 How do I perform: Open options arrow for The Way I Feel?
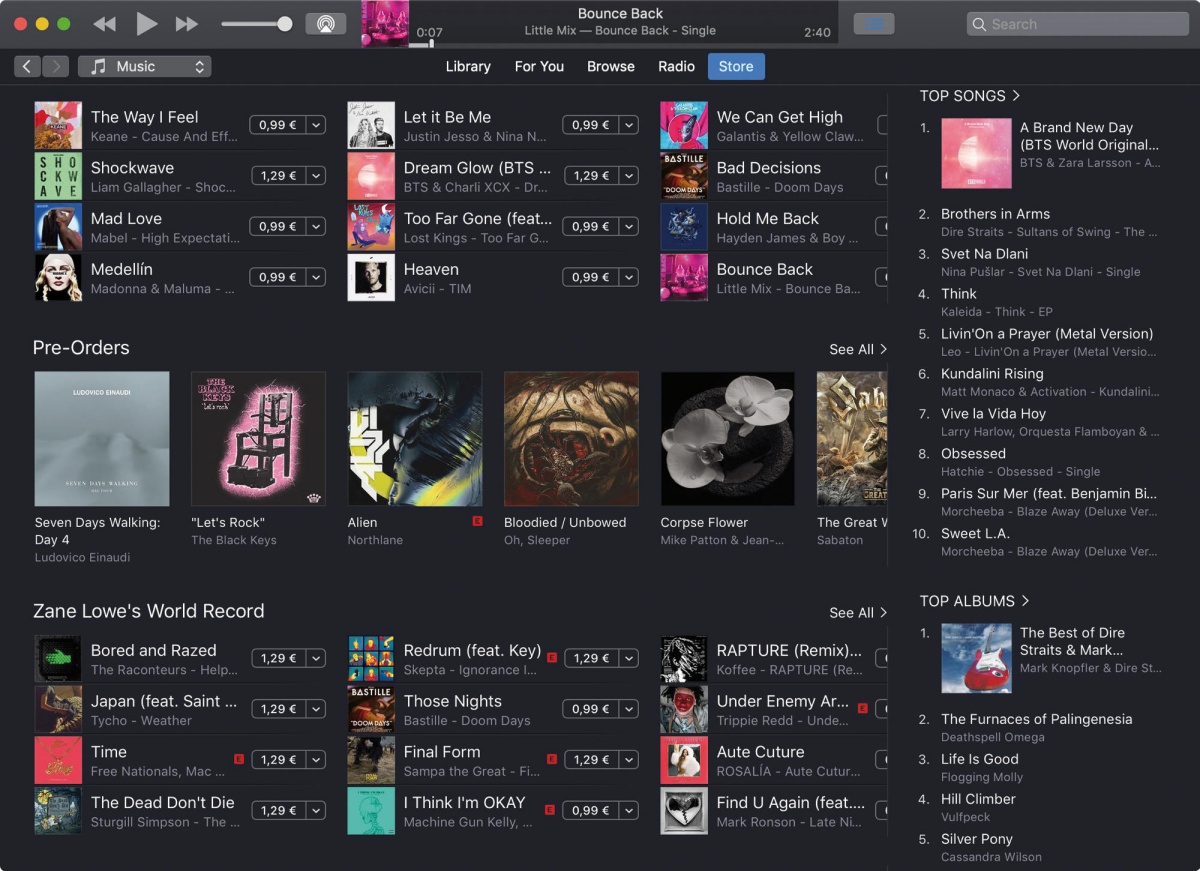[316, 125]
